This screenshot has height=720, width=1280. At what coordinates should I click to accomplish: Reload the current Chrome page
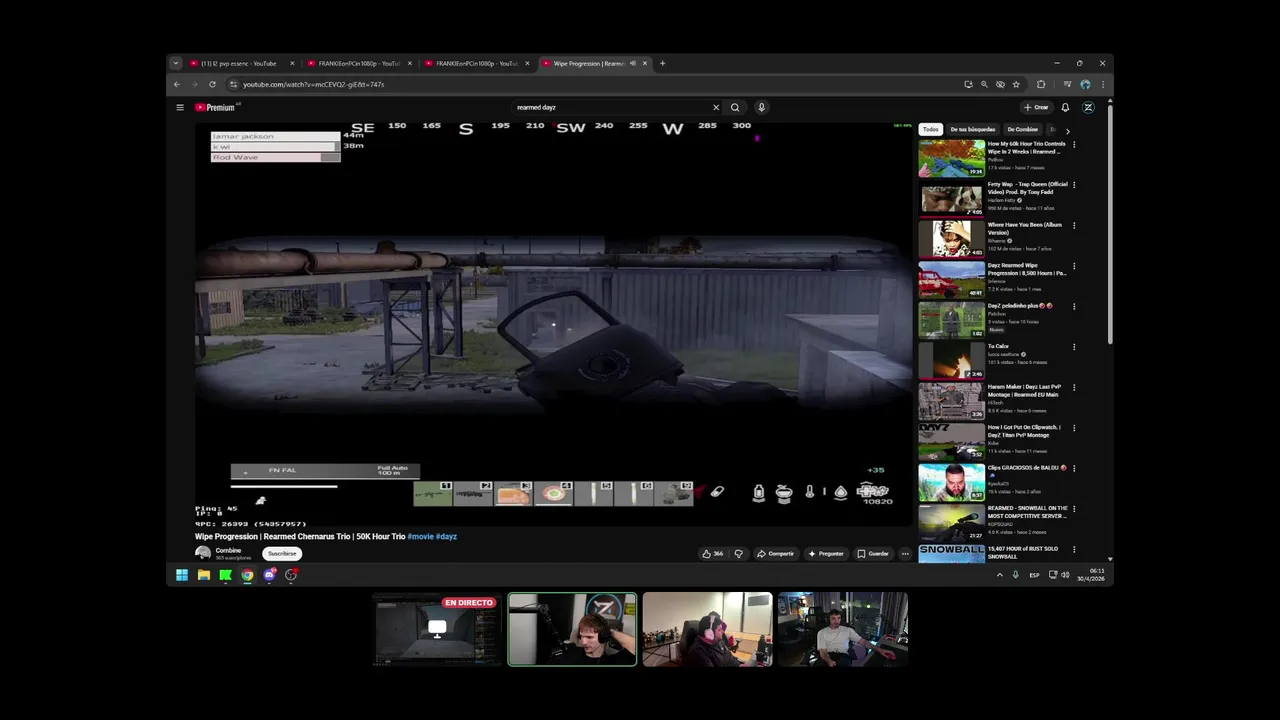tap(212, 84)
